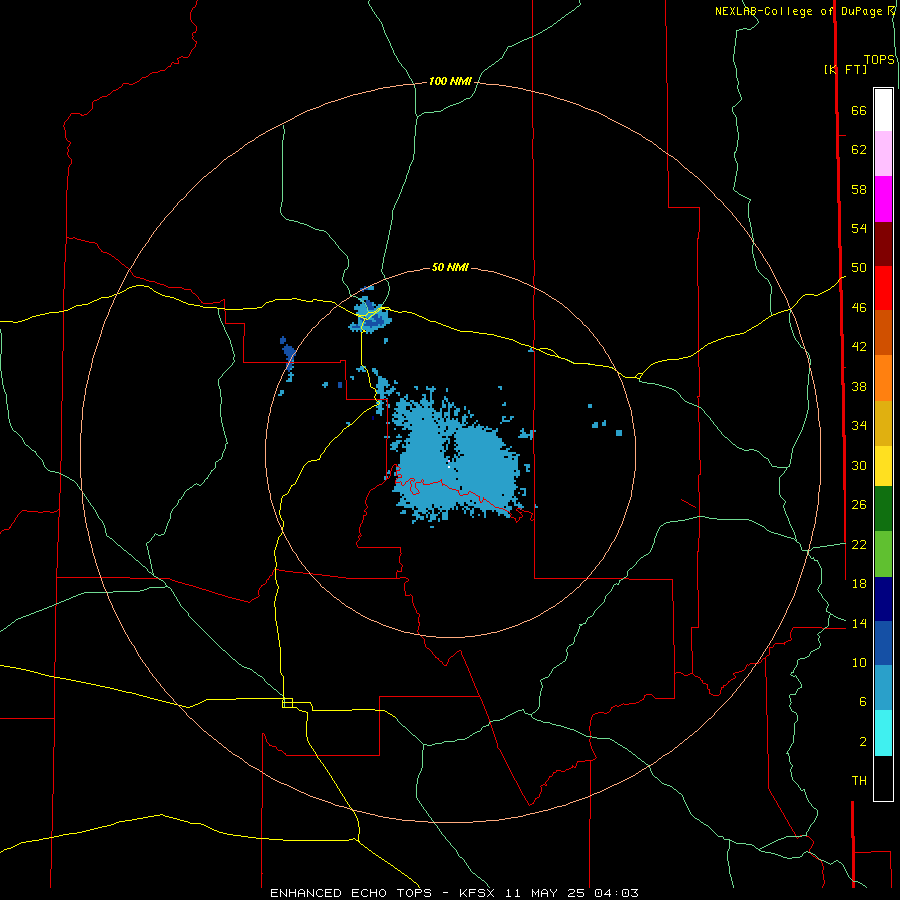Click the TH legend label
This screenshot has height=900, width=900.
(859, 781)
